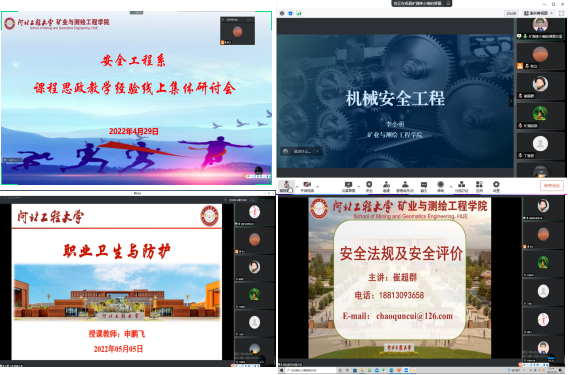Open the security shield settings

369,186
